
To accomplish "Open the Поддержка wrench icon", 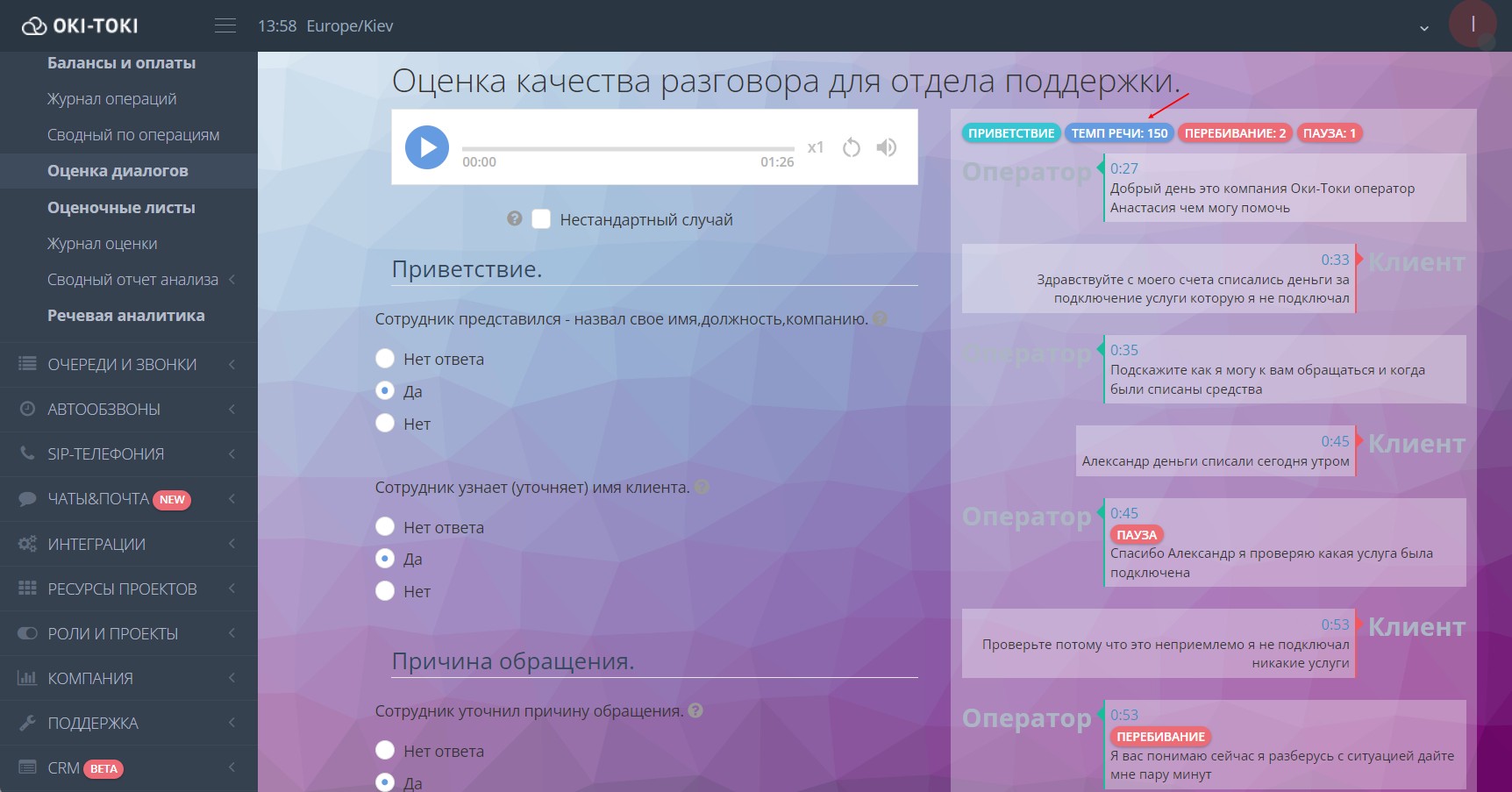I will pos(25,722).
